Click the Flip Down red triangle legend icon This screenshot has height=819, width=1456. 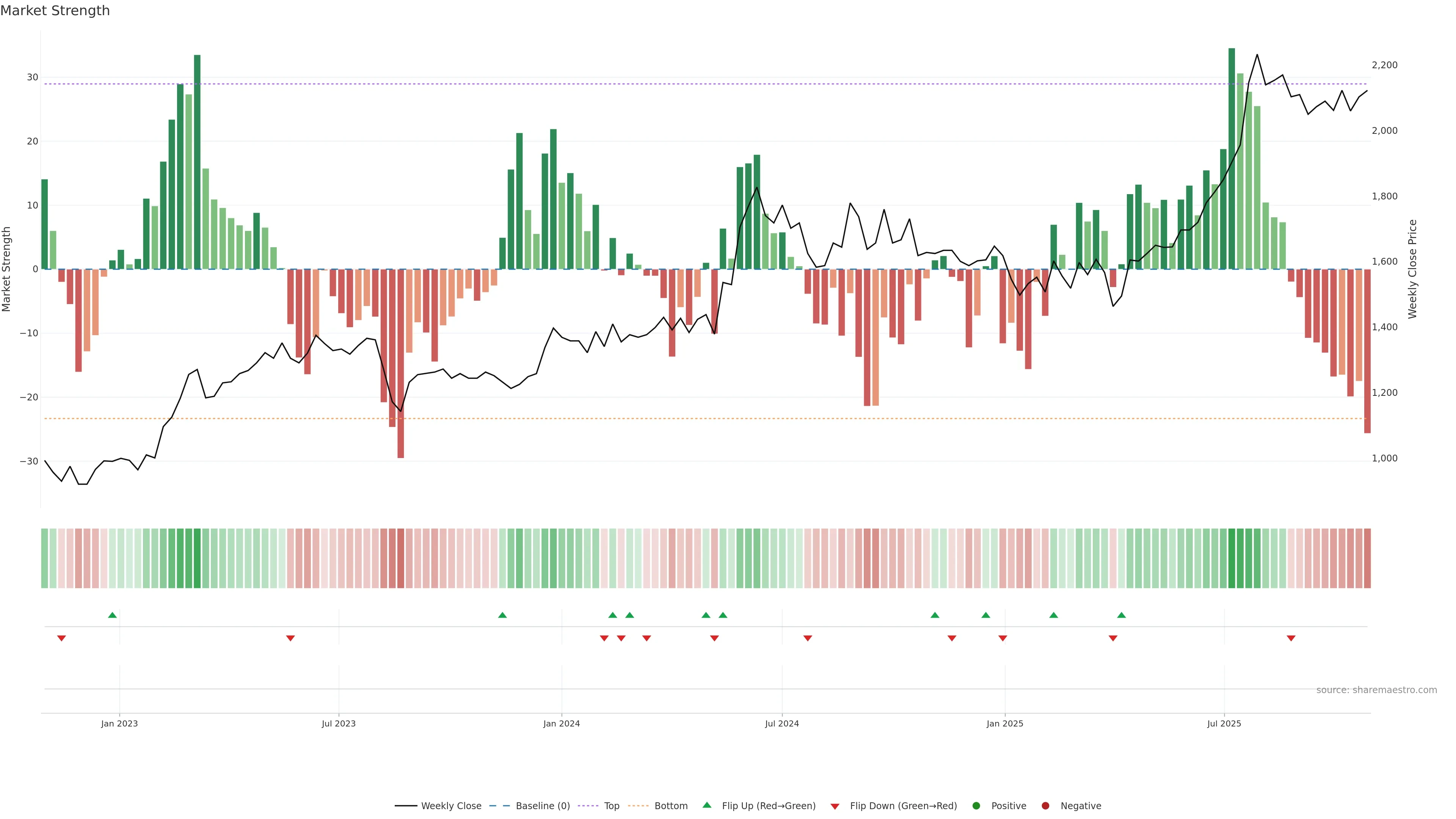[x=835, y=806]
